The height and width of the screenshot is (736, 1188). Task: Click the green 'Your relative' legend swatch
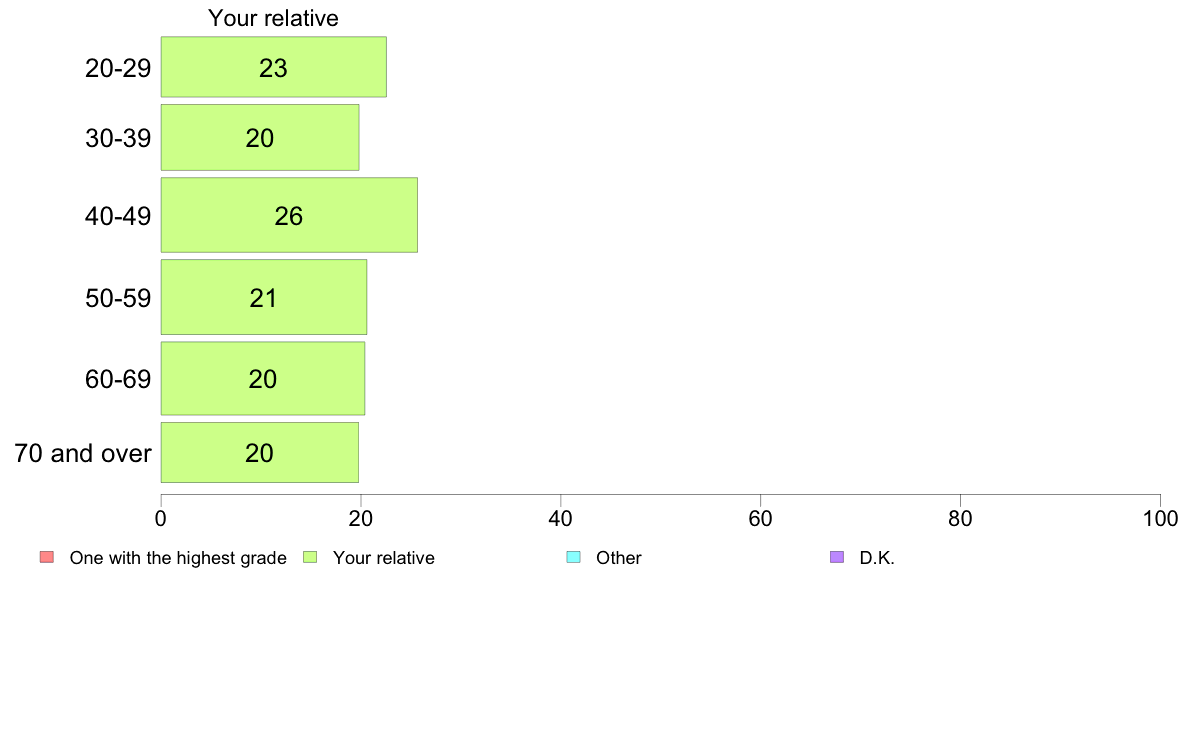310,557
